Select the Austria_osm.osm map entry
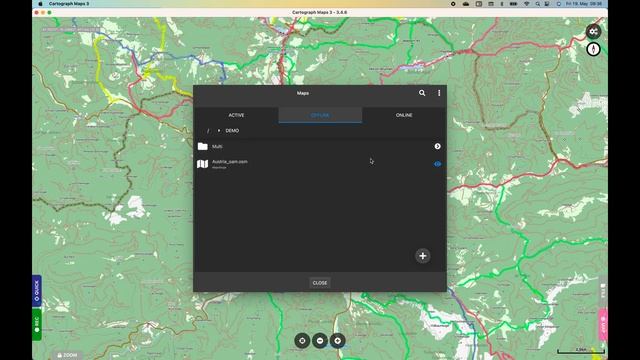Screen dimensions: 640x360 (320, 164)
